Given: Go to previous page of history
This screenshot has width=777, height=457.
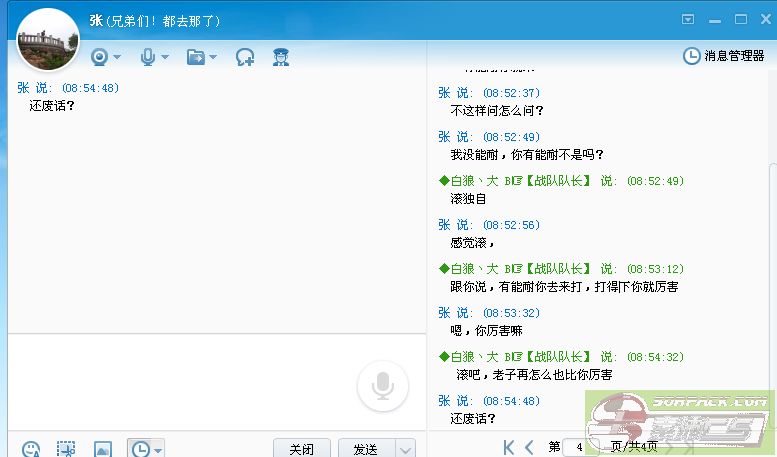Looking at the screenshot, I should 531,447.
